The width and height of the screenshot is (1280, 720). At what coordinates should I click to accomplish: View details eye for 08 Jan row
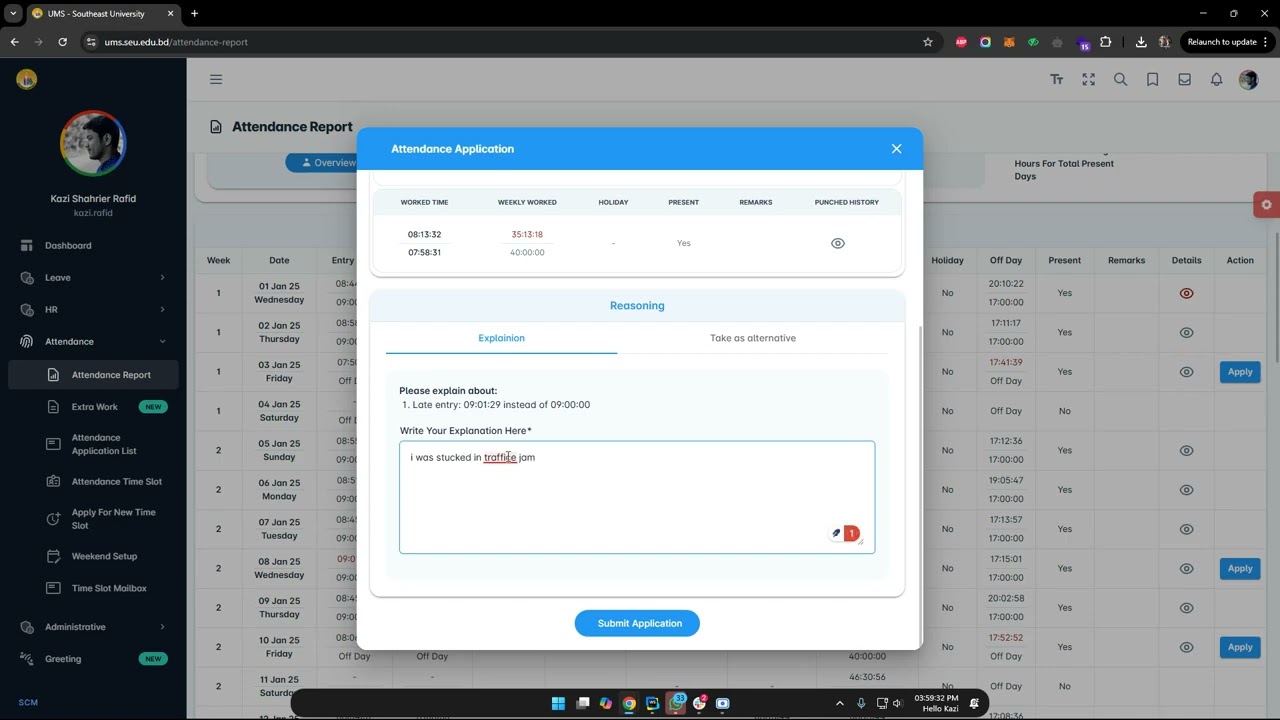[1186, 569]
